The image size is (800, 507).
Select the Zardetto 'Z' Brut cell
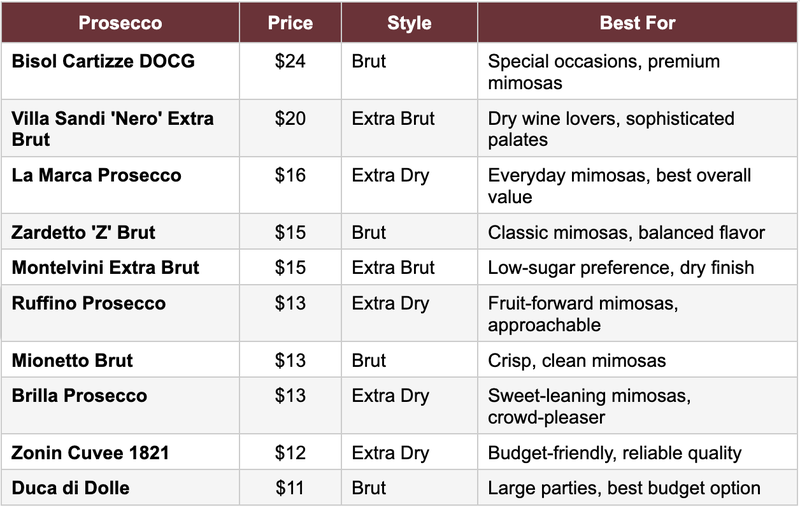84,233
